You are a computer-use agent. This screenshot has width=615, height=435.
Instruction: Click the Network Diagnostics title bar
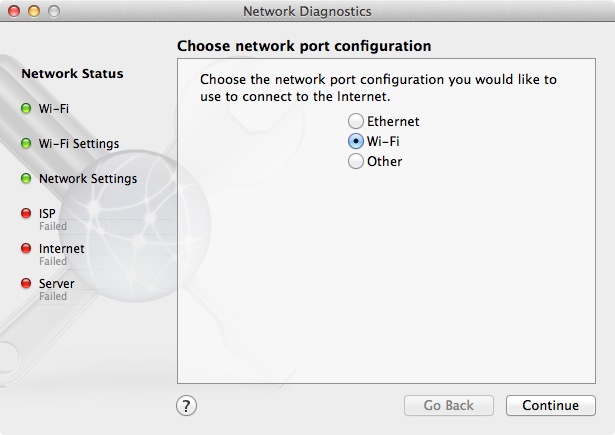(x=307, y=12)
